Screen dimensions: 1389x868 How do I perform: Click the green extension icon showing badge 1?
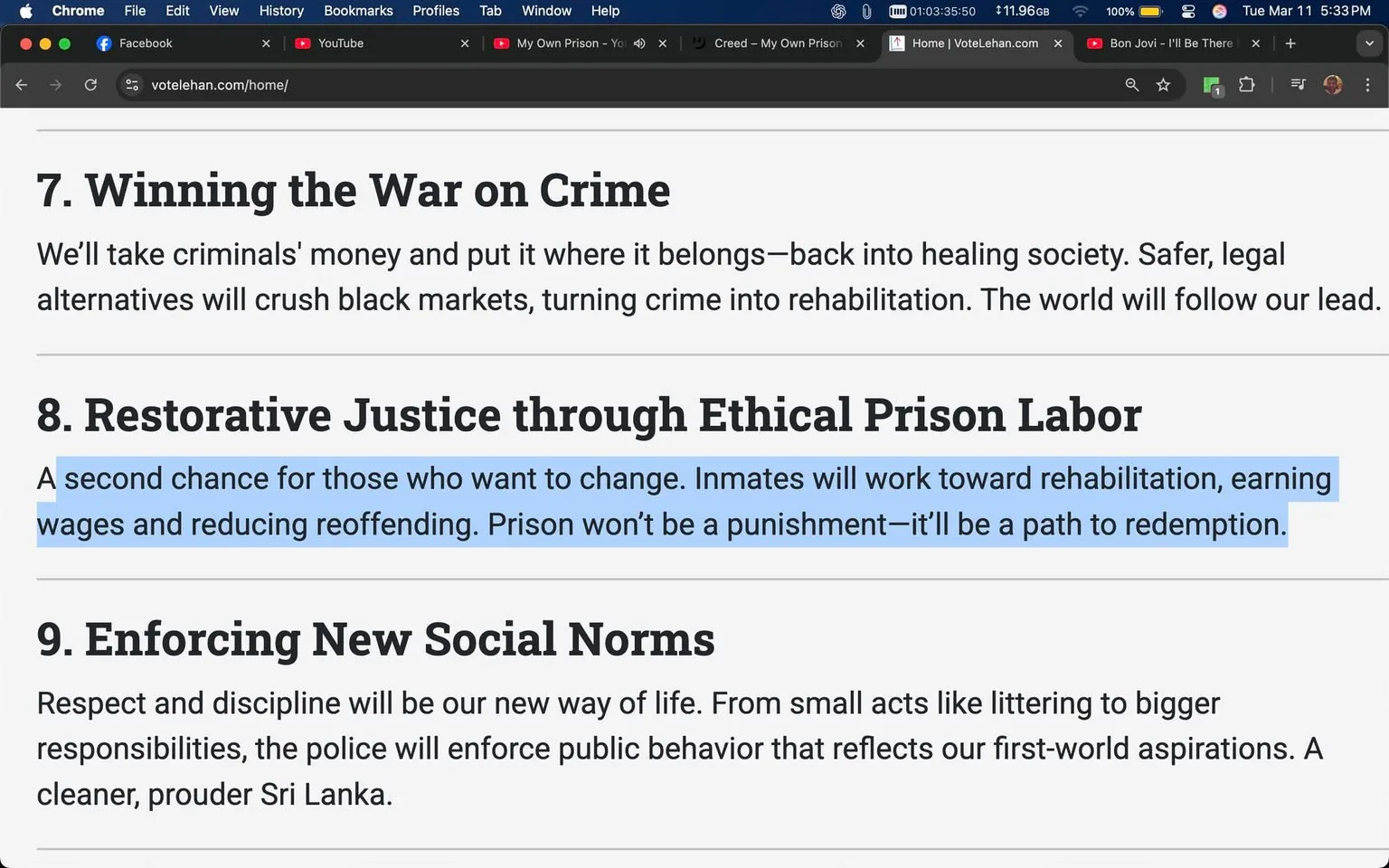pyautogui.click(x=1211, y=85)
